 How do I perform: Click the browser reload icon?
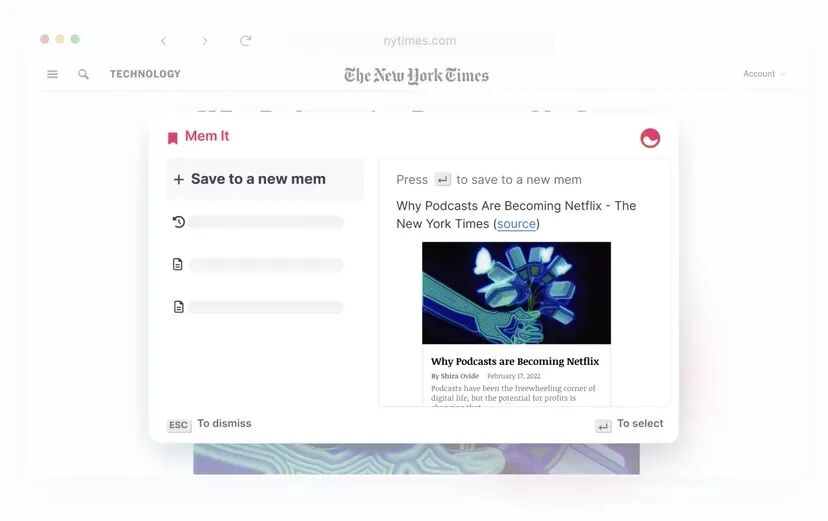246,41
